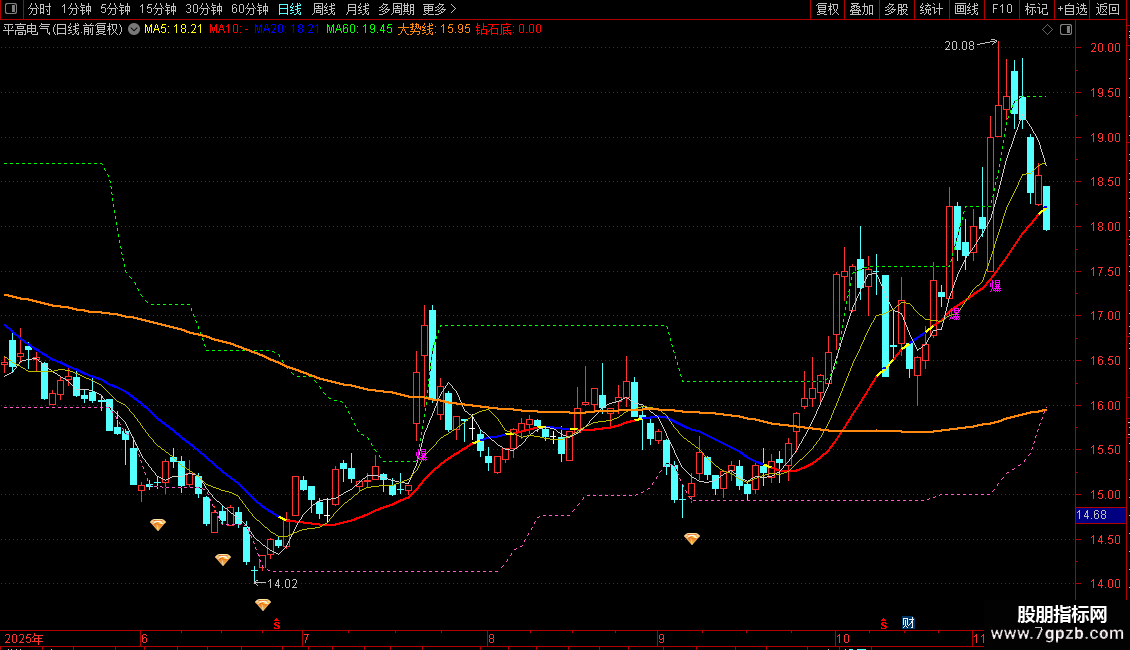Expand the 更多 timeframe options
1130x650 pixels.
tap(439, 9)
